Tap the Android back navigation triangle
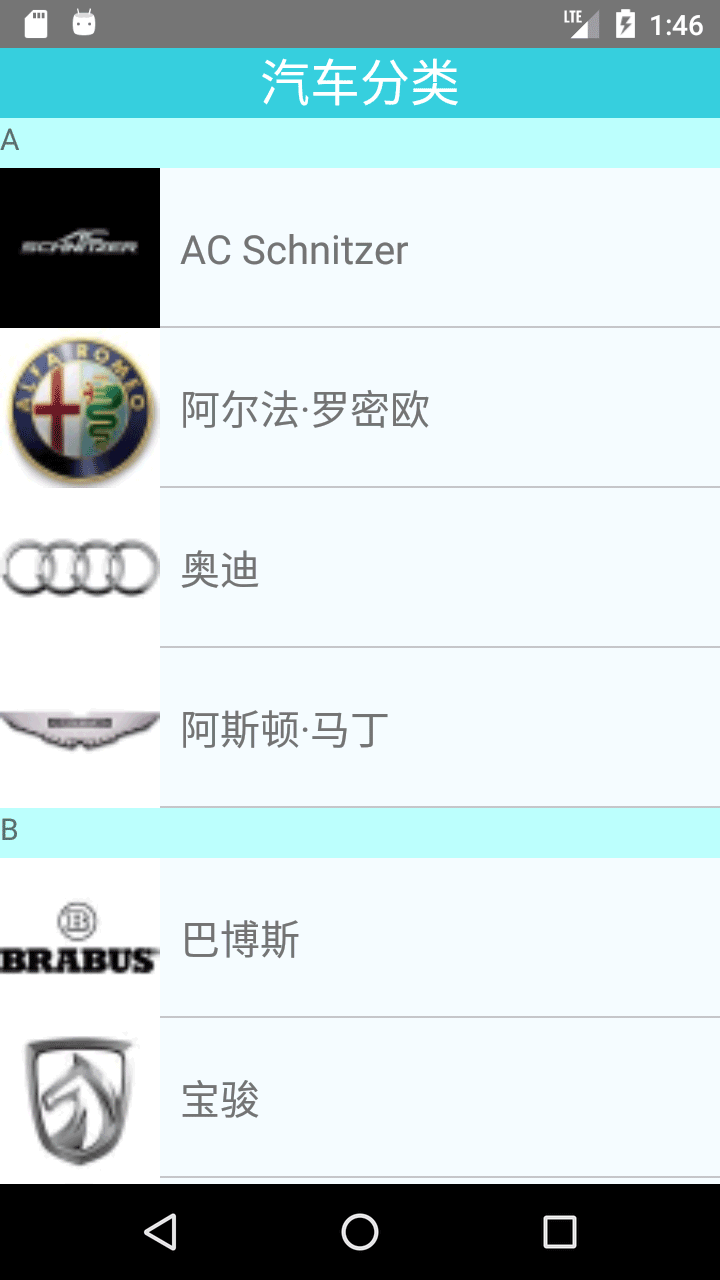The image size is (720, 1280). 160,1232
